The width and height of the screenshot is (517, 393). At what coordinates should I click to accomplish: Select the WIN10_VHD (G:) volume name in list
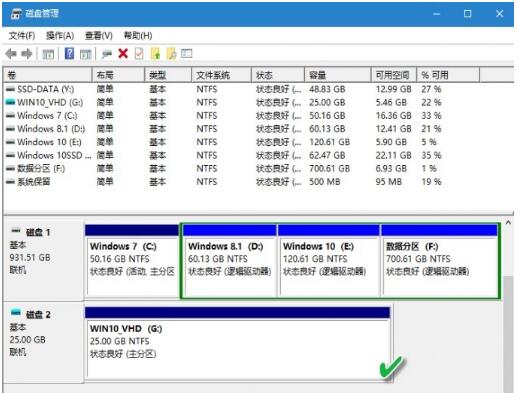click(x=50, y=102)
